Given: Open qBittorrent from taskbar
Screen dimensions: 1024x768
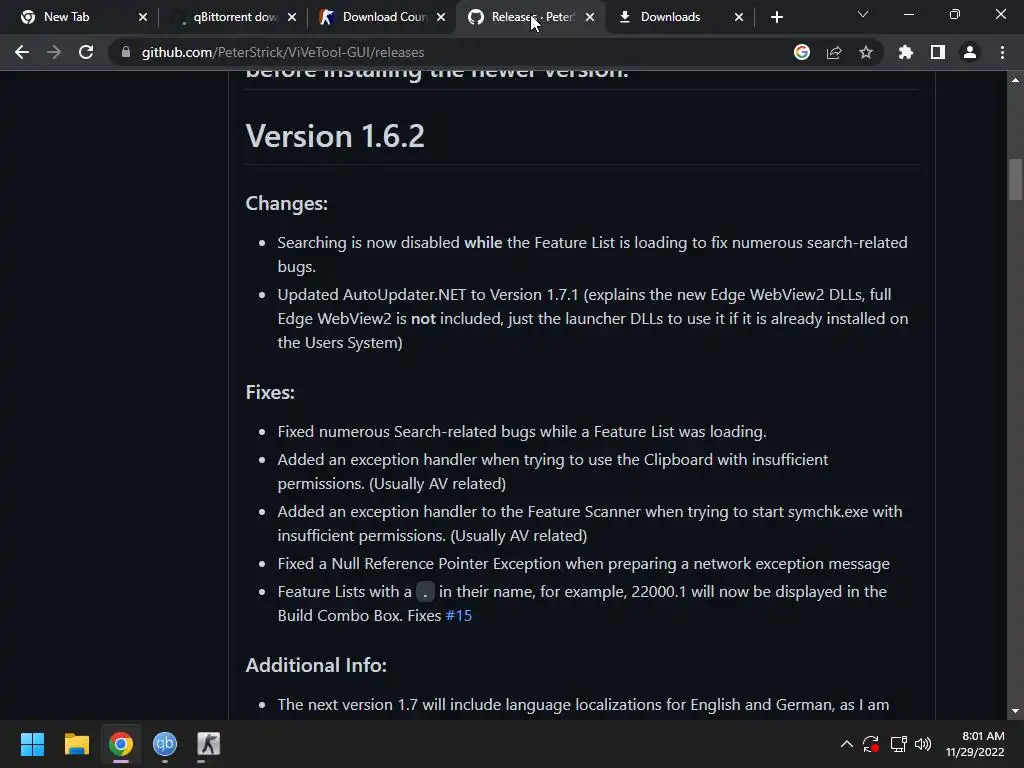Looking at the screenshot, I should point(165,744).
